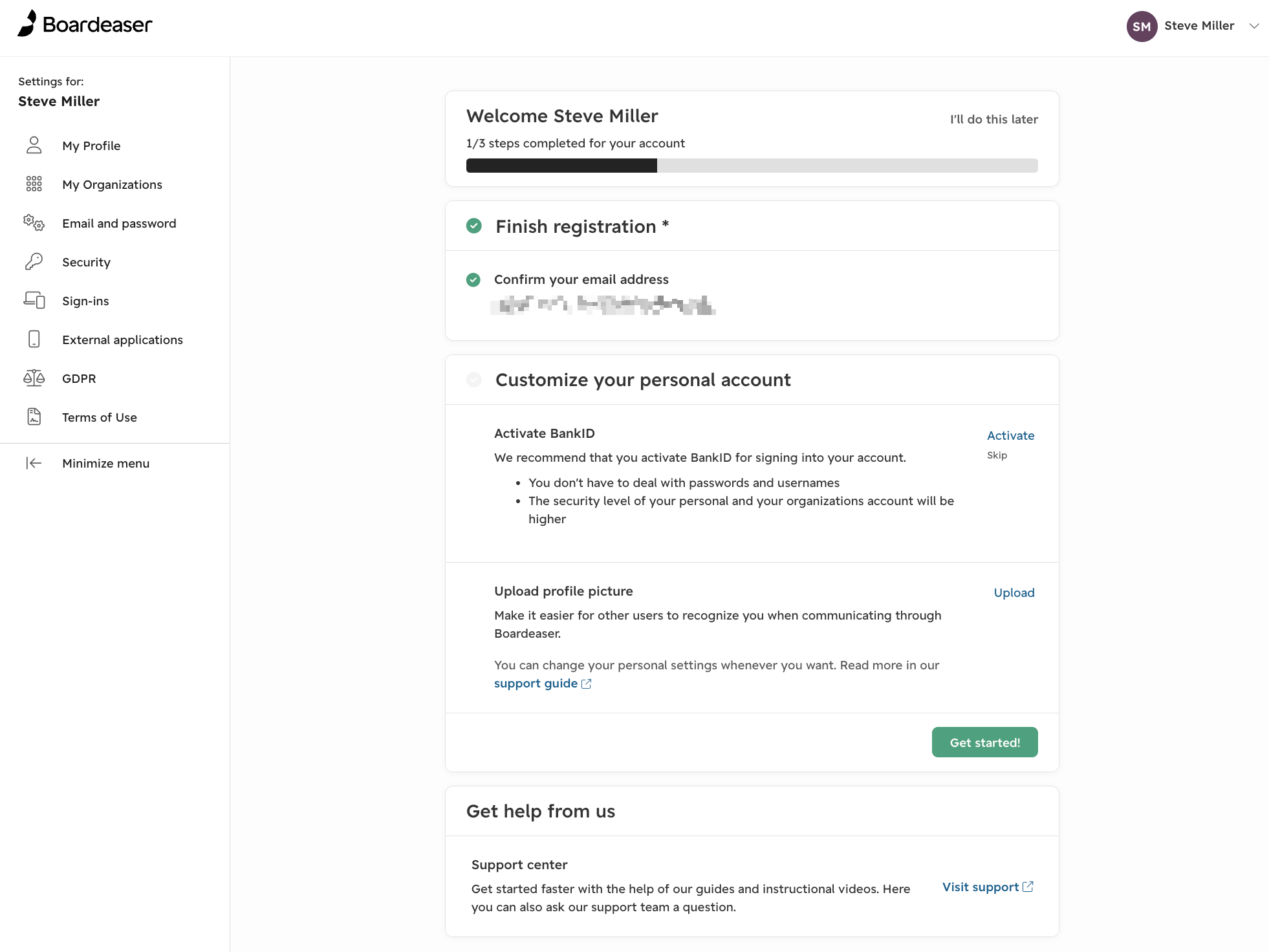
Task: Click the Customize your personal account heading
Action: (x=643, y=380)
